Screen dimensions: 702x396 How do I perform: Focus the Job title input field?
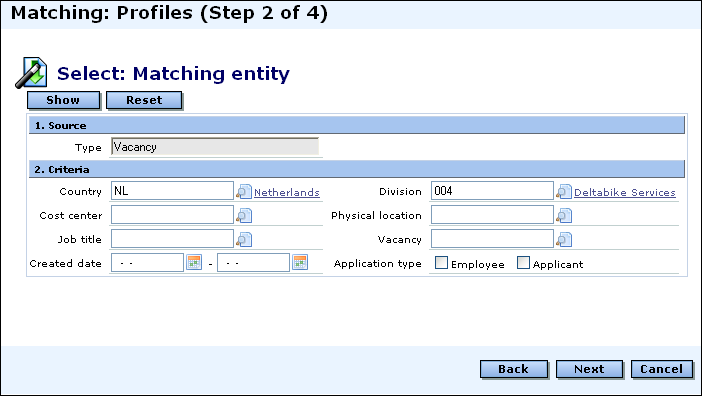[172, 238]
